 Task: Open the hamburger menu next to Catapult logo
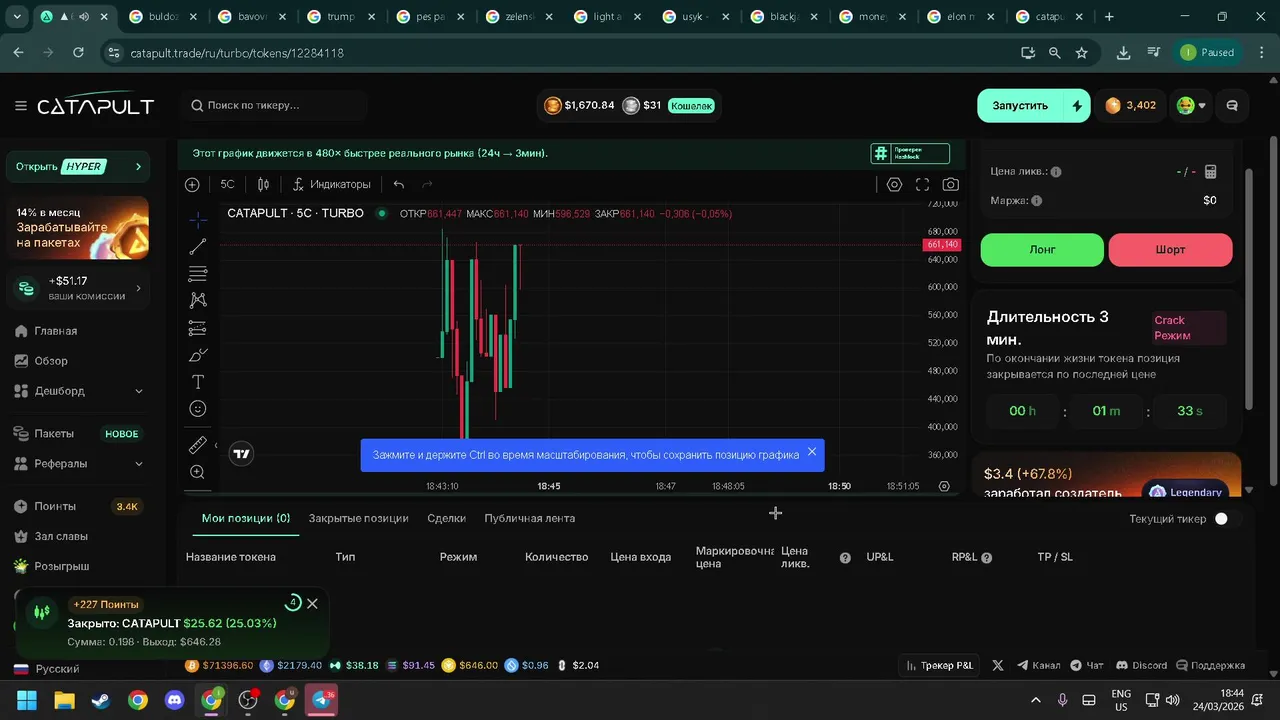tap(21, 106)
